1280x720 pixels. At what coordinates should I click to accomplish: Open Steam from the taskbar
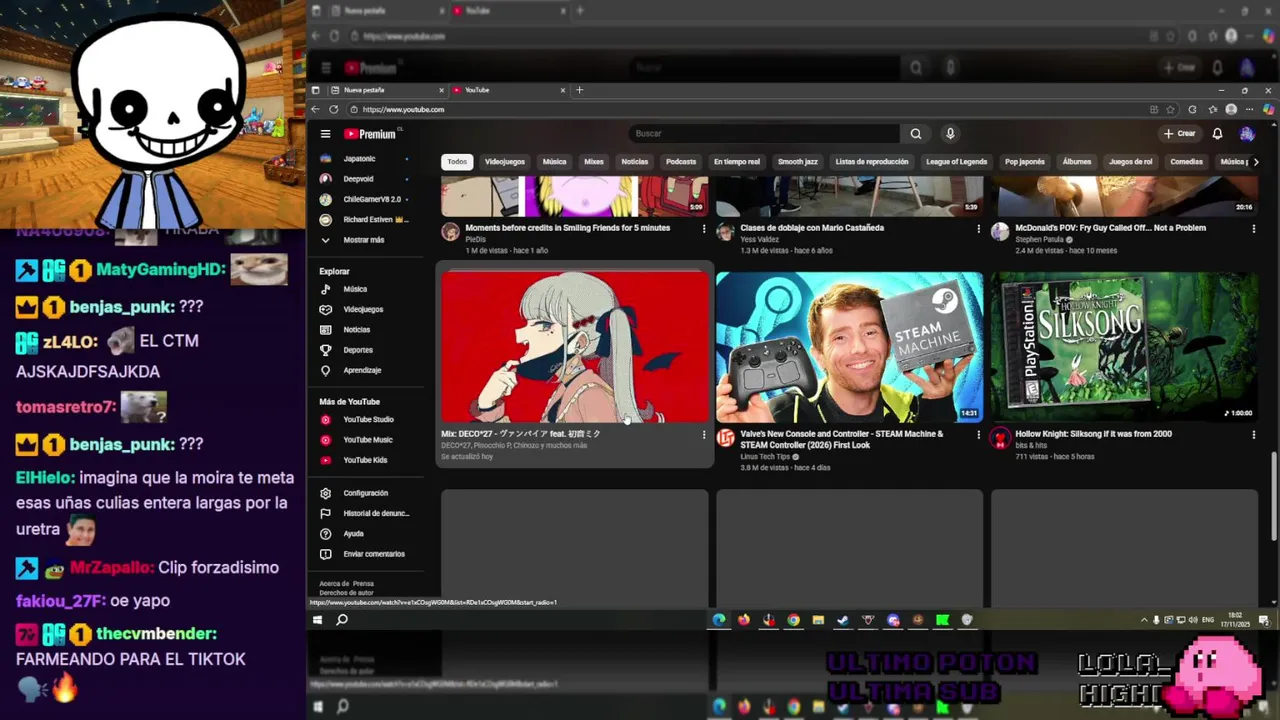843,620
